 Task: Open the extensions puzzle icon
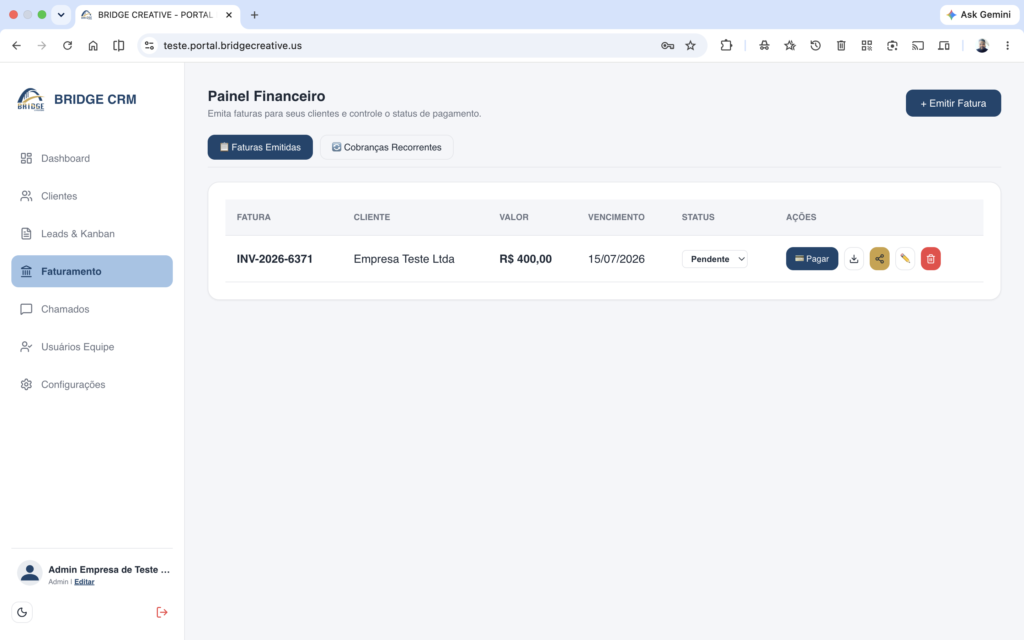point(726,46)
